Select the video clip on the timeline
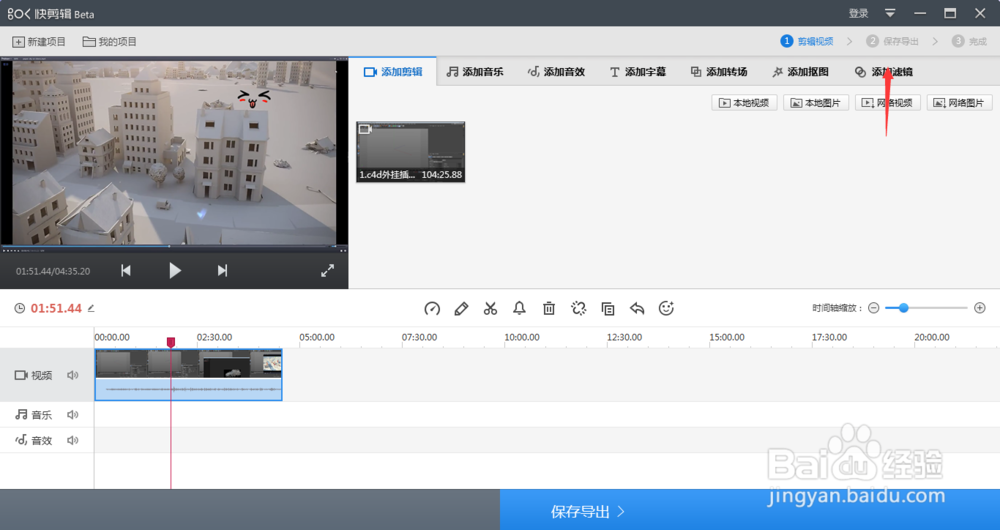The image size is (1000, 530). pyautogui.click(x=188, y=375)
